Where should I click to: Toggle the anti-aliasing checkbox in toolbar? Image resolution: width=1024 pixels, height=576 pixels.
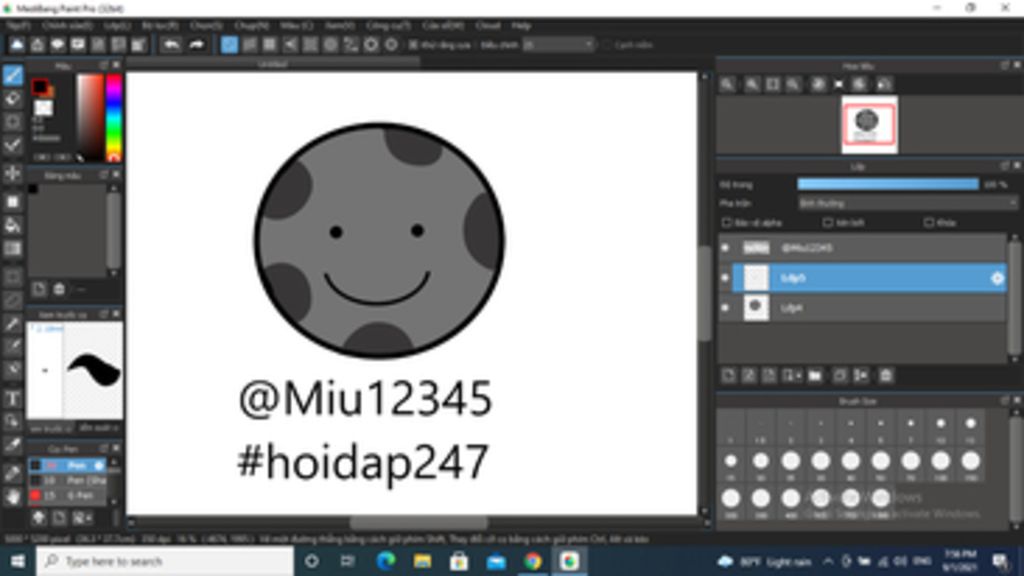pyautogui.click(x=413, y=45)
